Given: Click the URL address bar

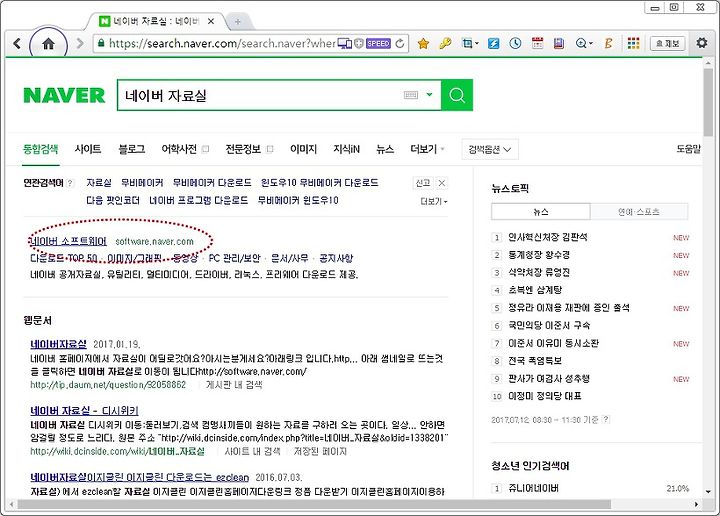Looking at the screenshot, I should [222, 44].
